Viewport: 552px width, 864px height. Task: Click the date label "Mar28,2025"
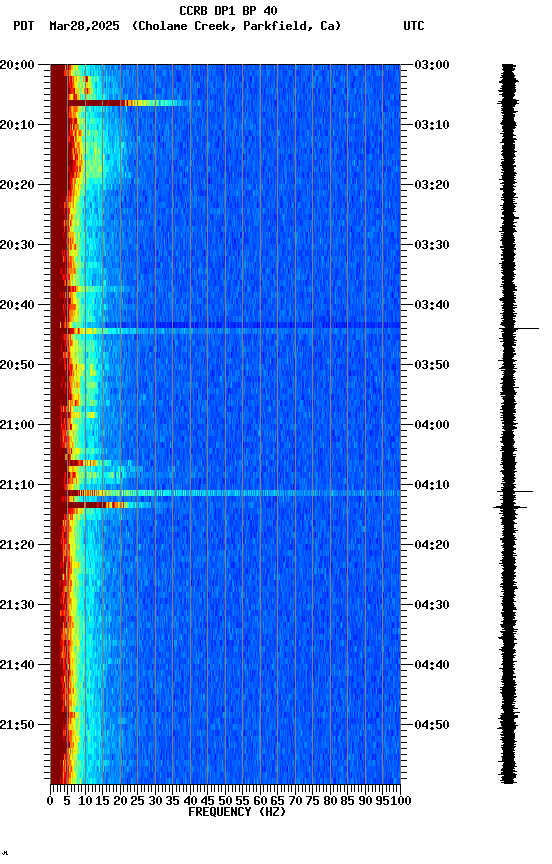pos(84,26)
